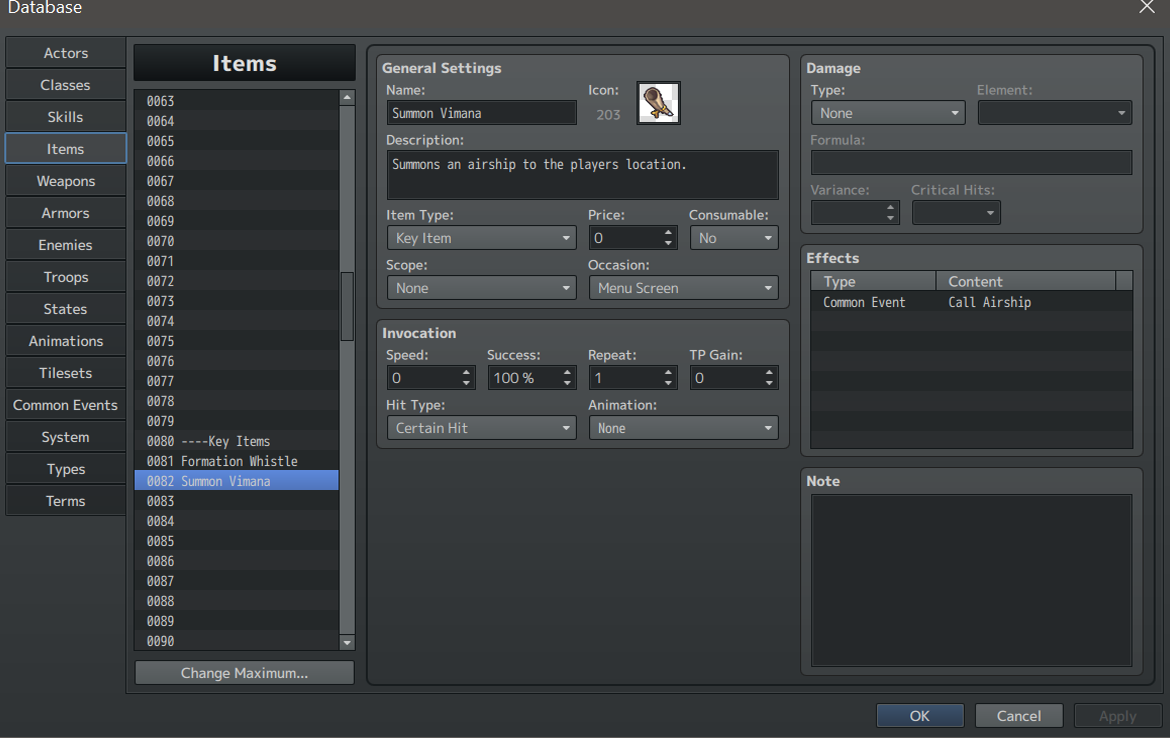Image resolution: width=1170 pixels, height=738 pixels.
Task: Click the Change Maximum button
Action: point(244,673)
